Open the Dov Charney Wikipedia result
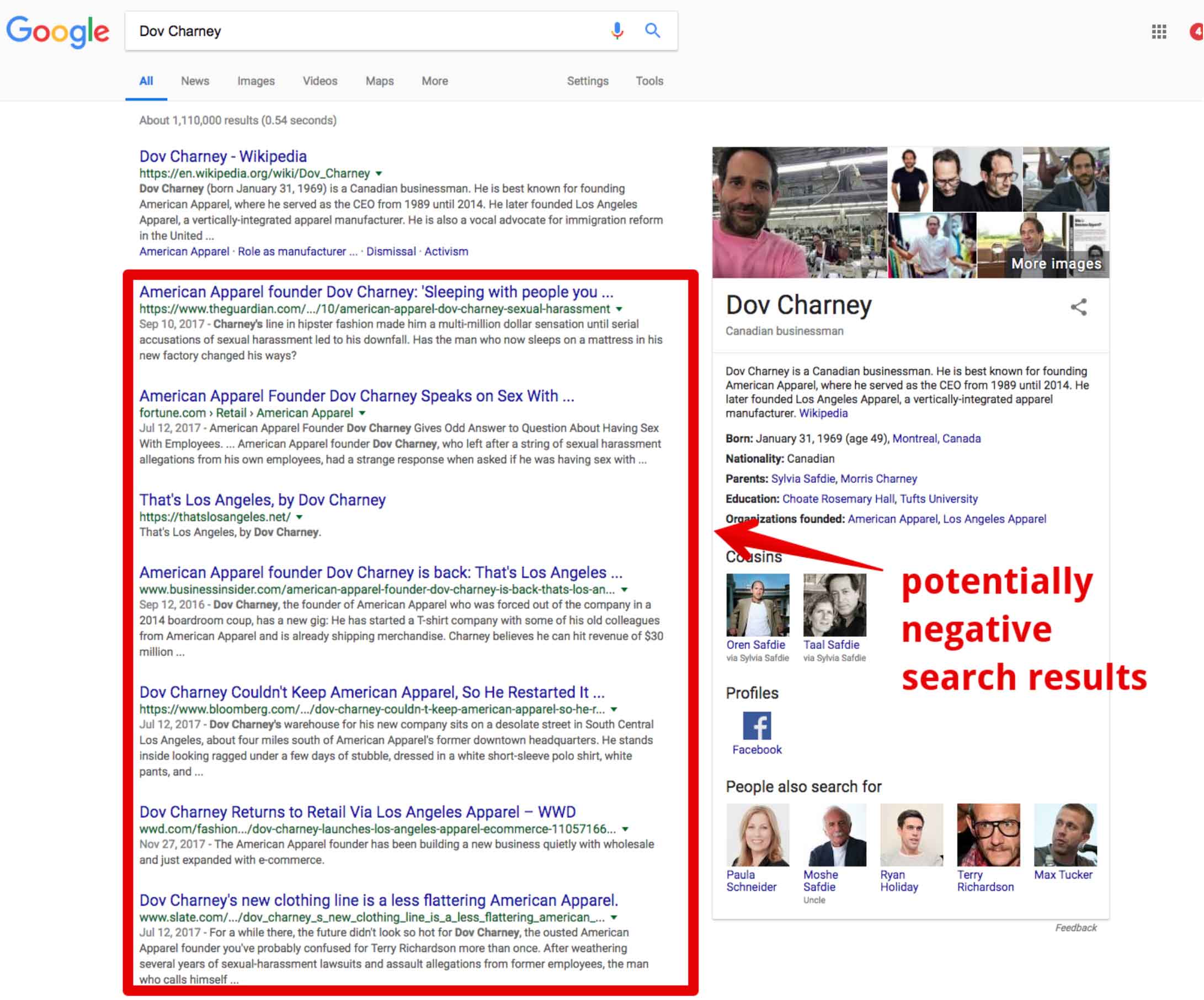Screen dimensions: 1204x1000 click(222, 156)
